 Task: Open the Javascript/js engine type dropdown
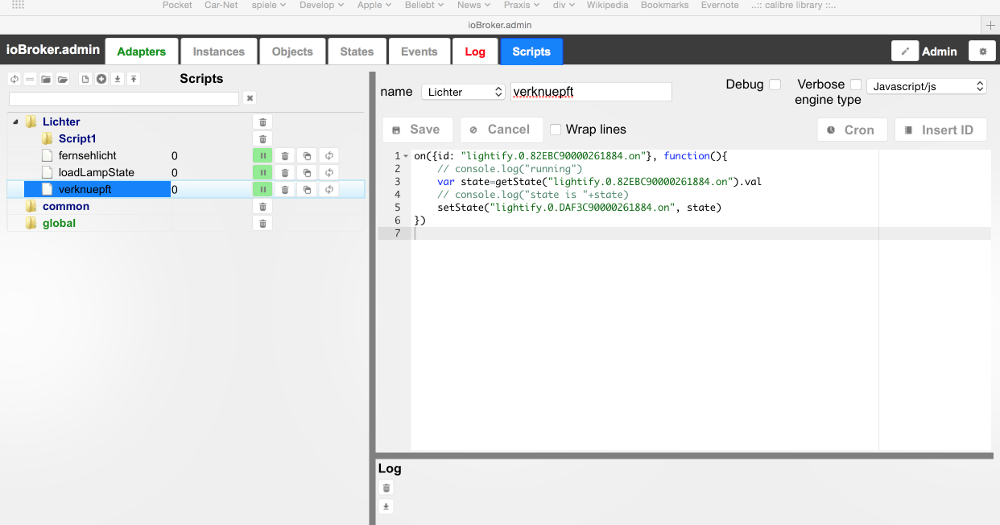(927, 86)
